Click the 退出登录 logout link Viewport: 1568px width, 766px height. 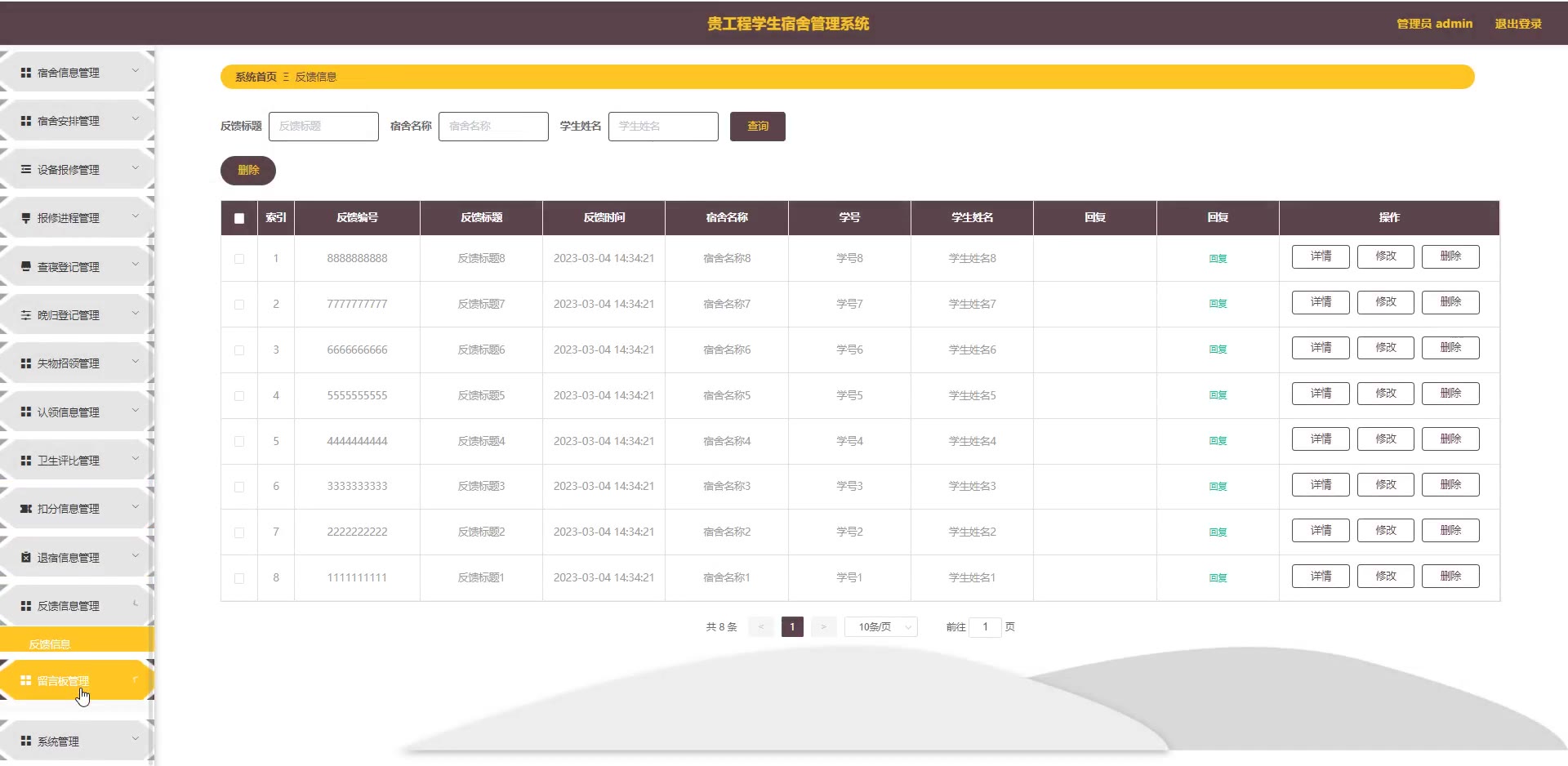(x=1518, y=24)
